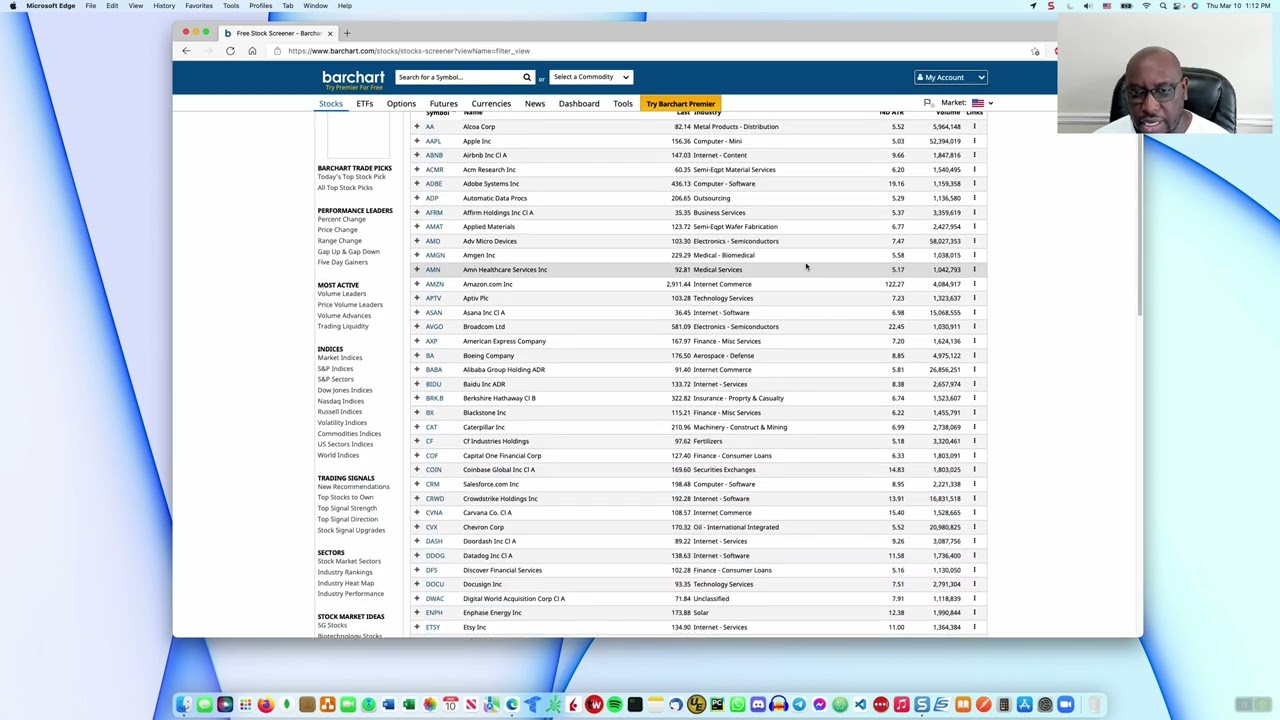The width and height of the screenshot is (1280, 720).
Task: Click Spotlight search in menu bar
Action: (x=1163, y=6)
